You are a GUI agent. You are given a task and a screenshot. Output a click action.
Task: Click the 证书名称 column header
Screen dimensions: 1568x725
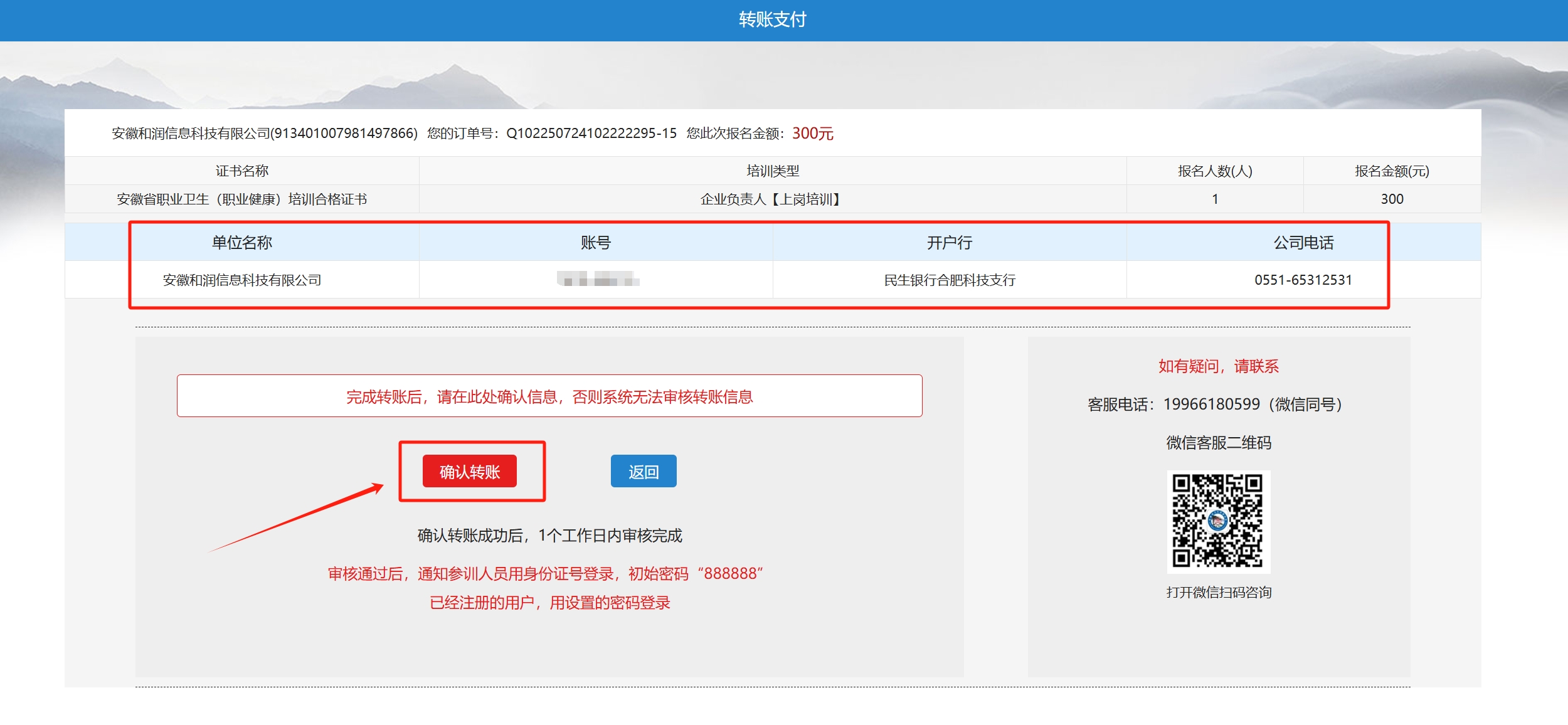[242, 171]
